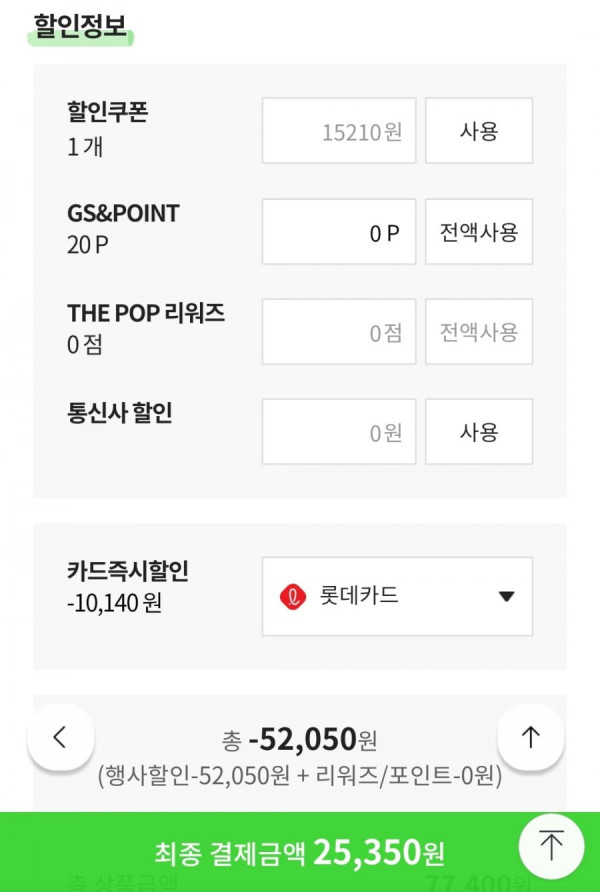This screenshot has height=892, width=600.
Task: Tap the back chevron floating button
Action: 60,737
